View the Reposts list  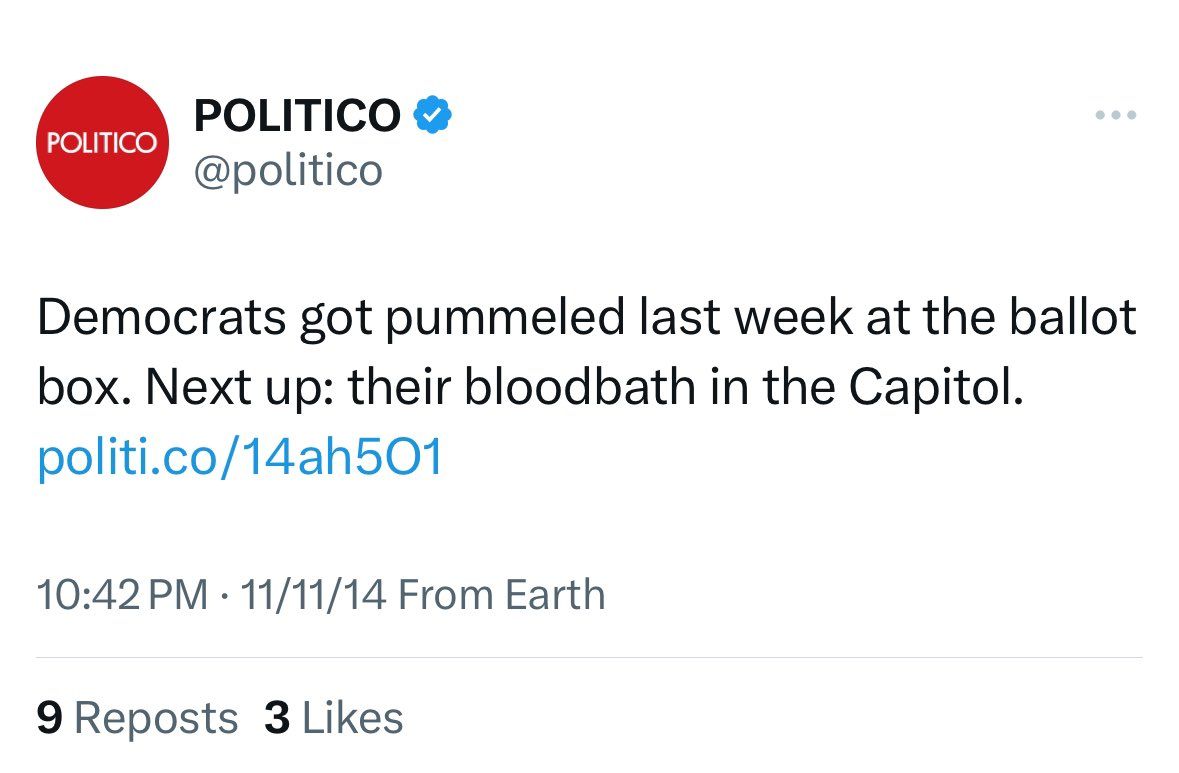coord(156,718)
